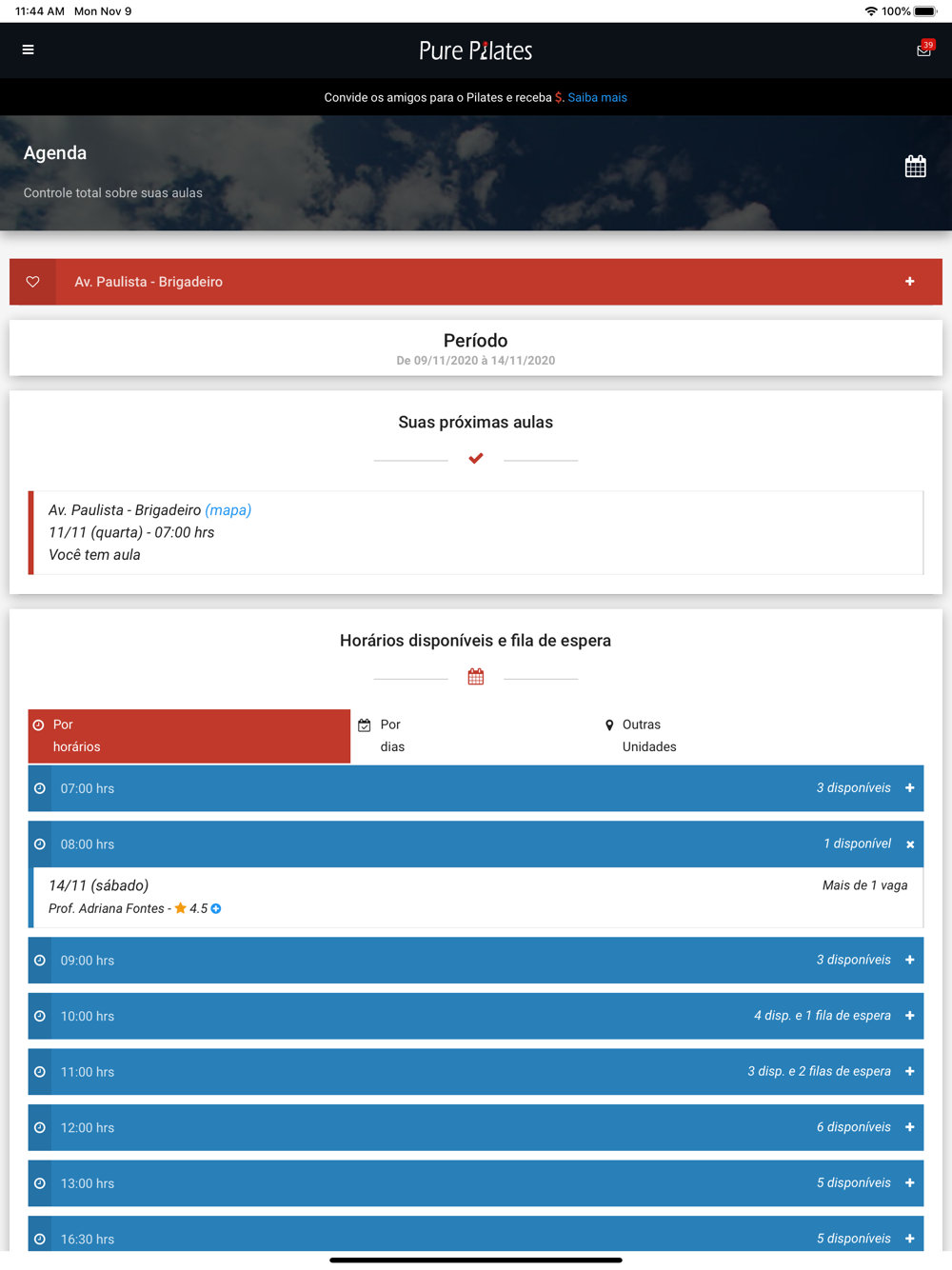Expand the 11:00 hrs row plus icon
The height and width of the screenshot is (1270, 952).
tap(910, 1072)
